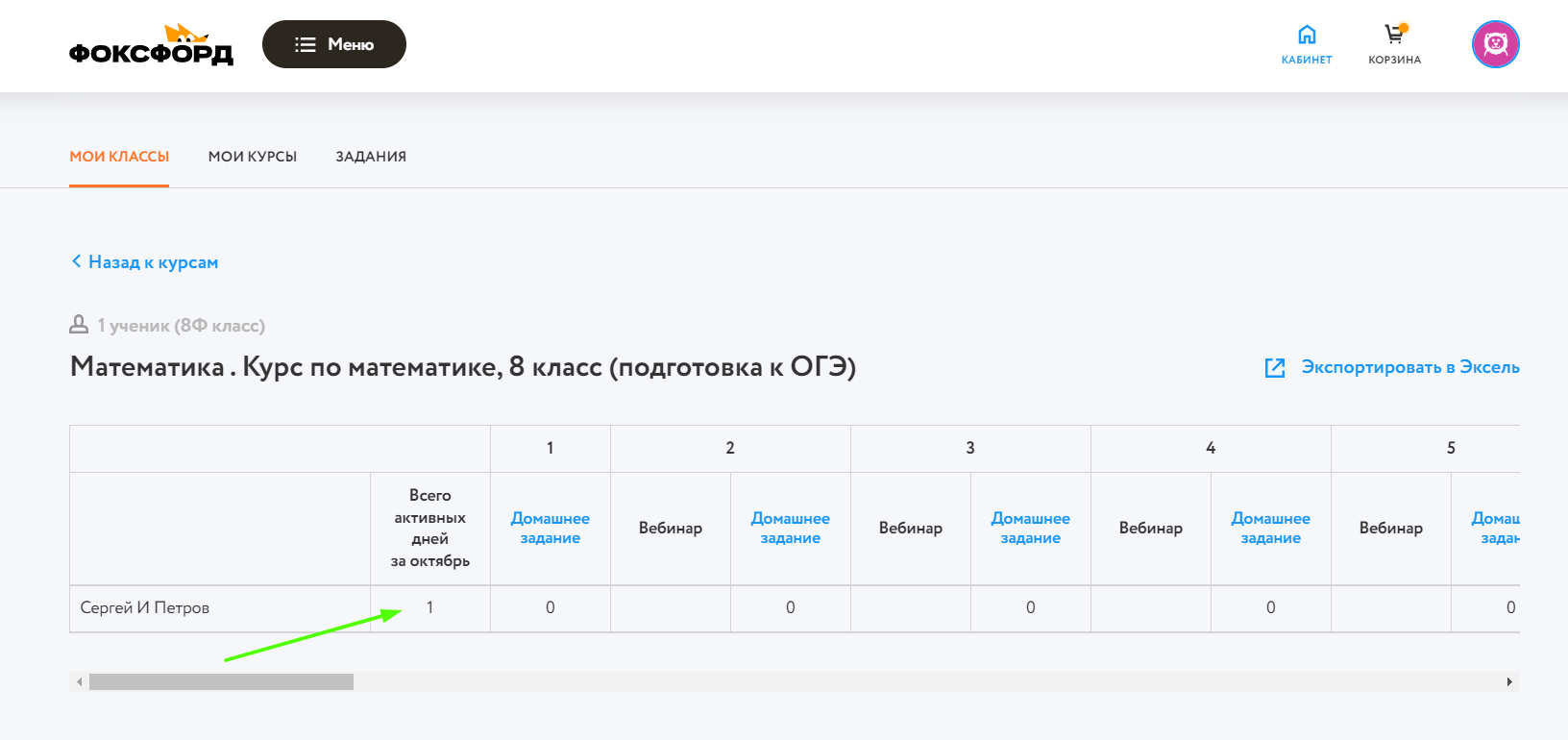Click the back chevron before Назад
The image size is (1568, 740).
click(76, 261)
